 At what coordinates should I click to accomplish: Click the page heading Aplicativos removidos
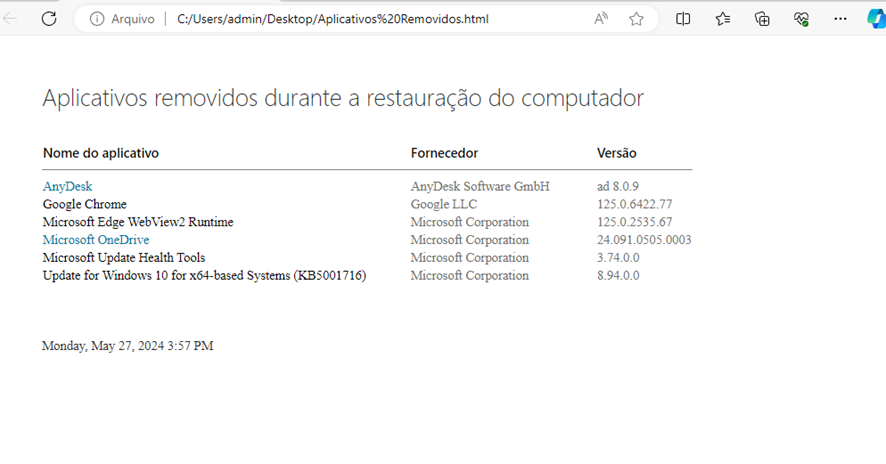tap(343, 98)
